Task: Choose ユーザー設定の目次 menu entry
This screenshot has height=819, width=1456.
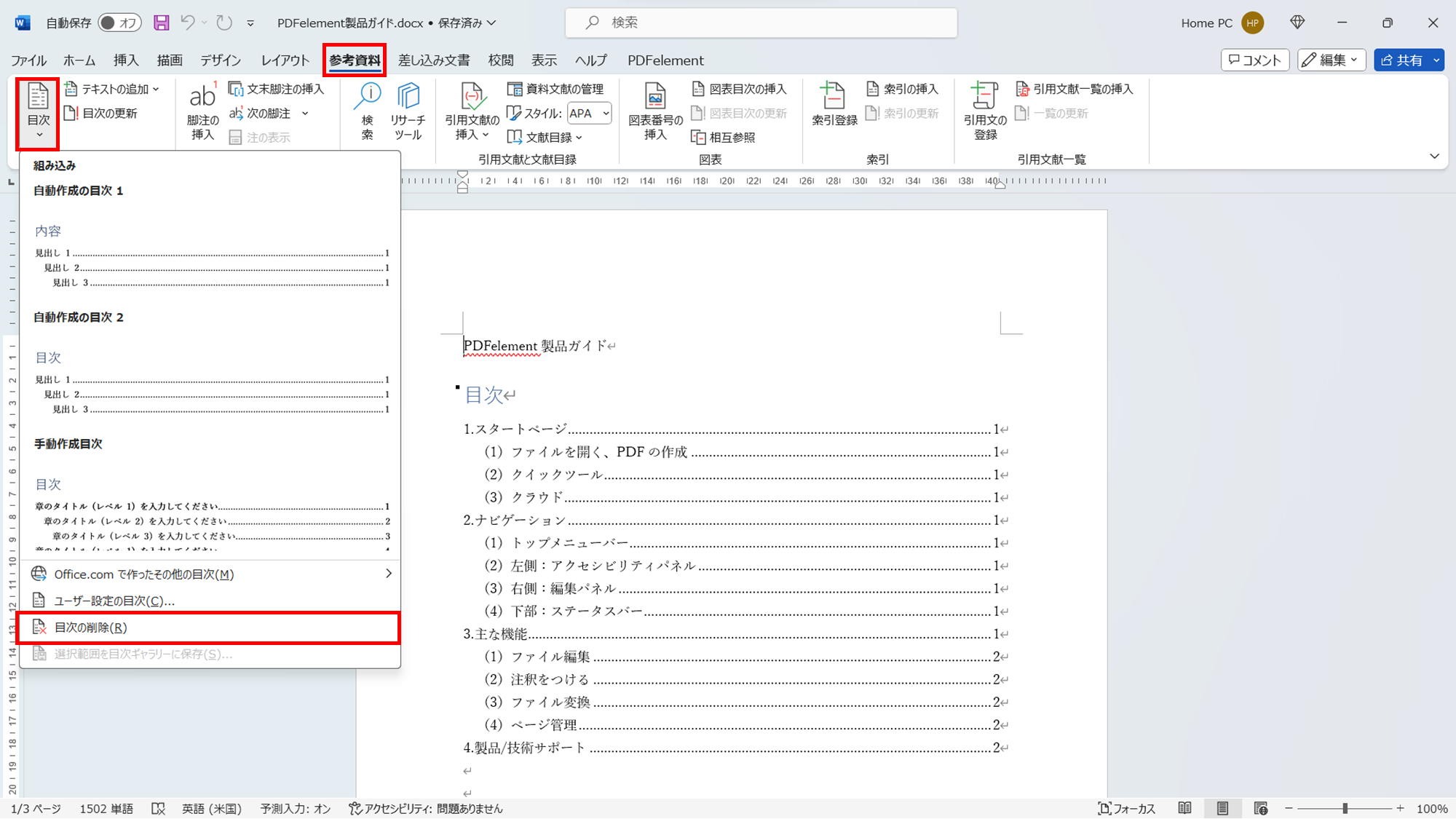Action: 210,601
